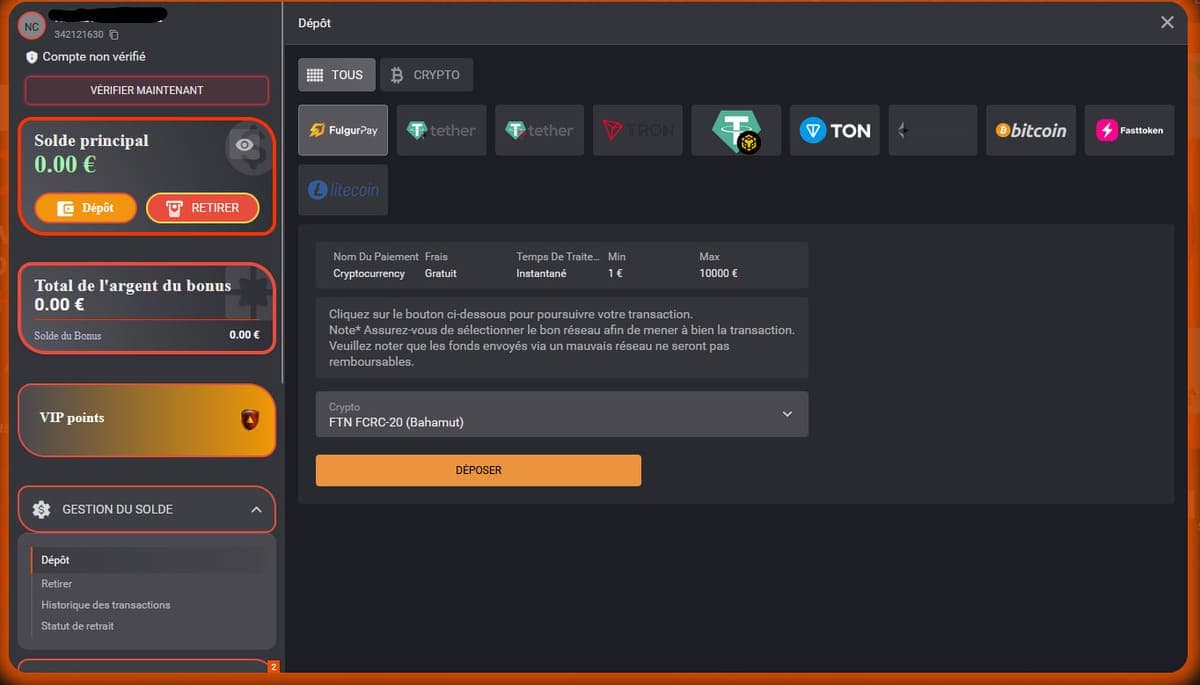Choose the Fasttoken payment method

(1129, 130)
